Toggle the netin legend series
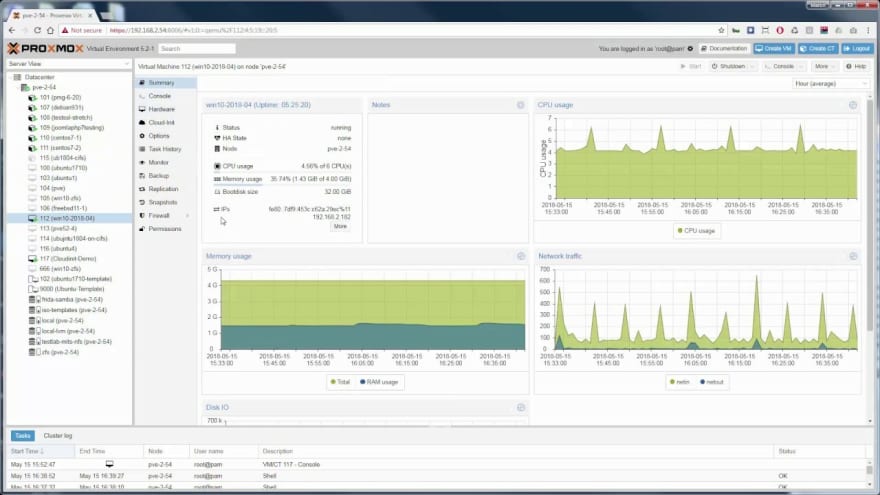880x495 pixels. tap(679, 382)
